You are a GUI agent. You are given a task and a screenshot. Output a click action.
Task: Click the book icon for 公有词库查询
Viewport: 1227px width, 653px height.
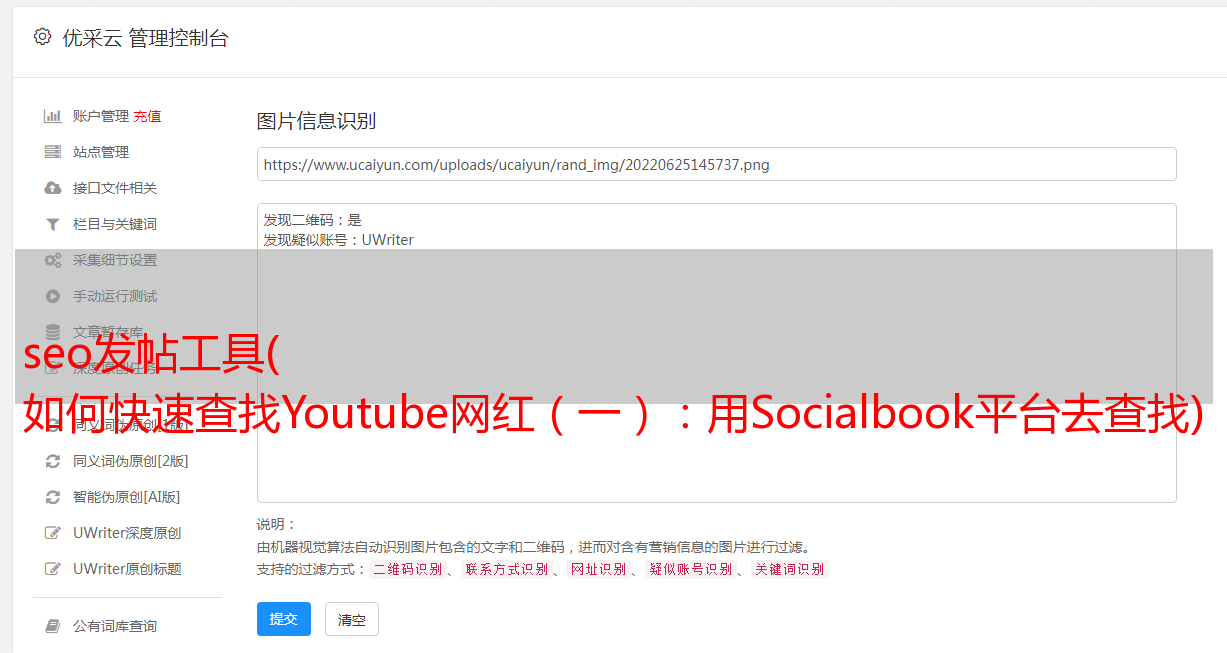[x=53, y=626]
